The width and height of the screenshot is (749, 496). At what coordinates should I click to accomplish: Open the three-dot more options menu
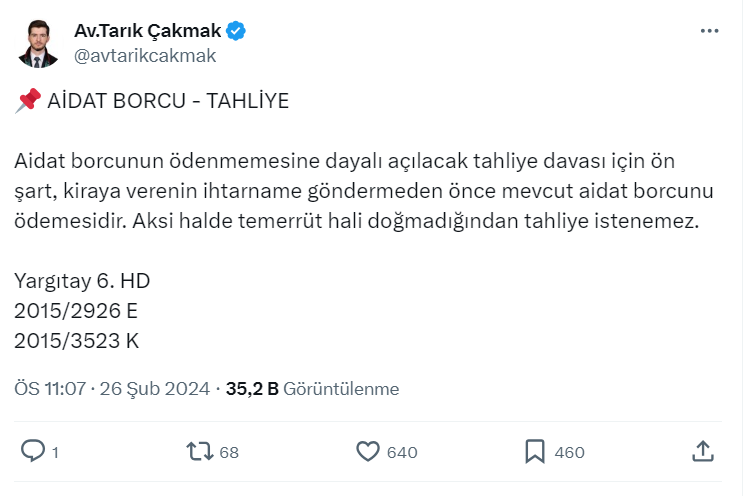coord(709,31)
